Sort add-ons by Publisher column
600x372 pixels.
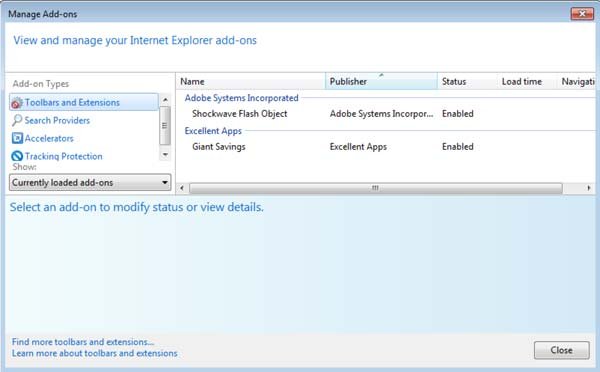click(381, 82)
